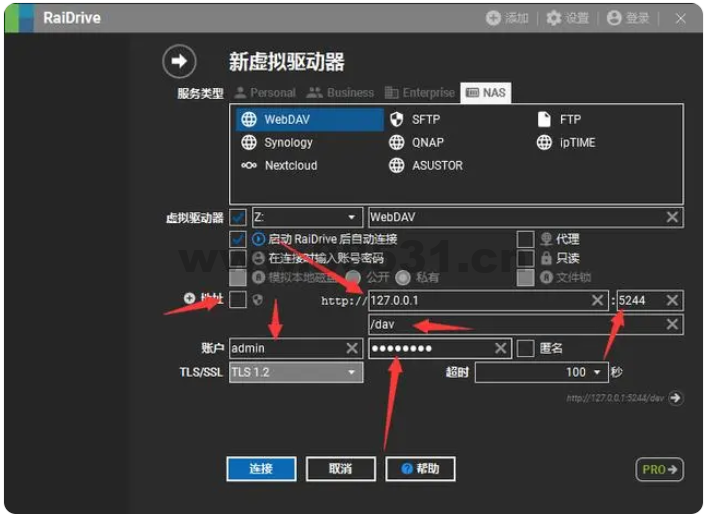Click the 帮助 button
The height and width of the screenshot is (514, 705).
[x=420, y=469]
